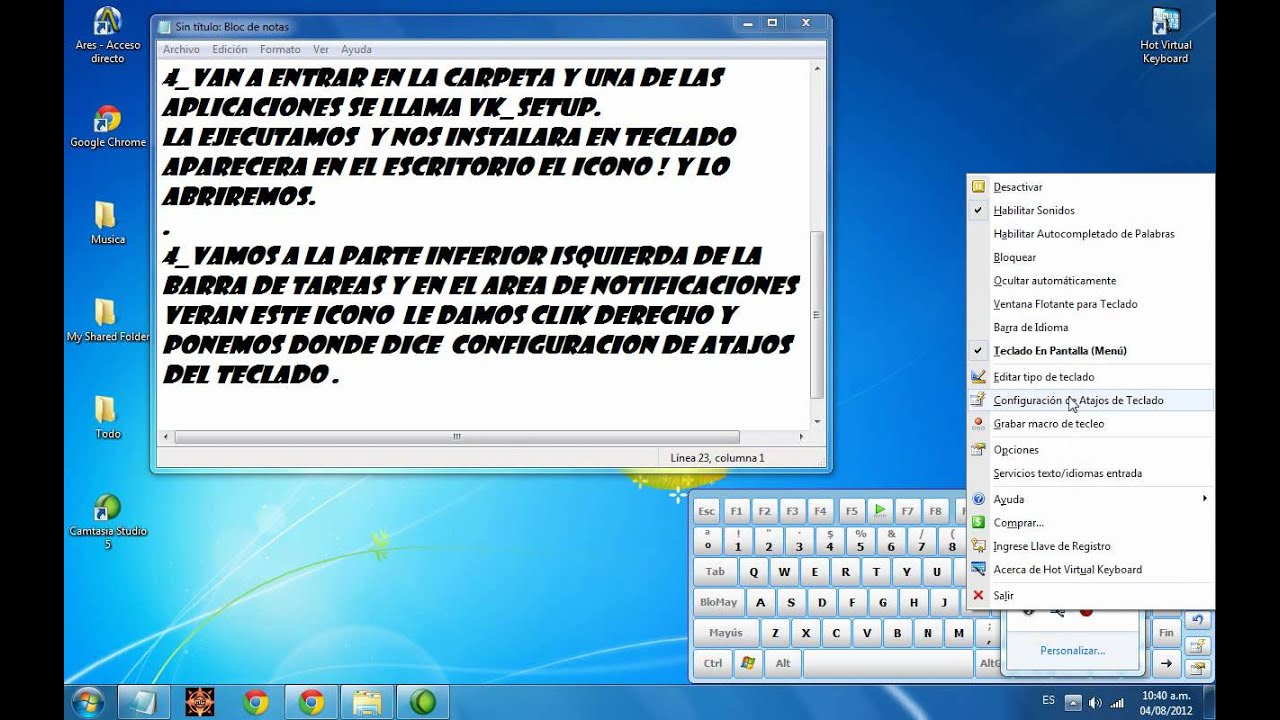Open the orange game icon in taskbar
Screen dimensions: 1280x720
pyautogui.click(x=199, y=702)
